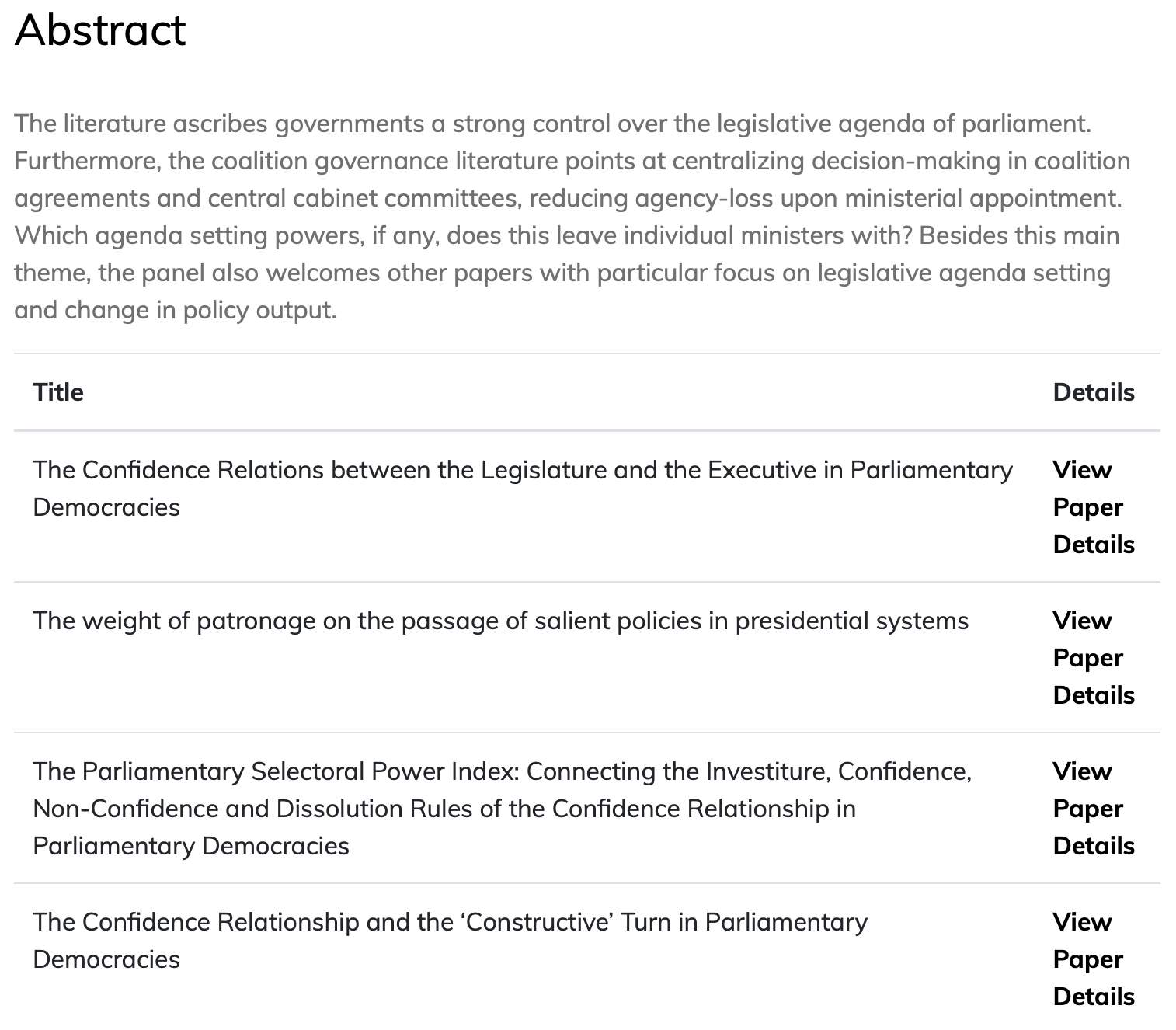Click the Non-Confidence and Dissolution Rules title line
Screen dimensions: 1176x1030
coord(444,809)
